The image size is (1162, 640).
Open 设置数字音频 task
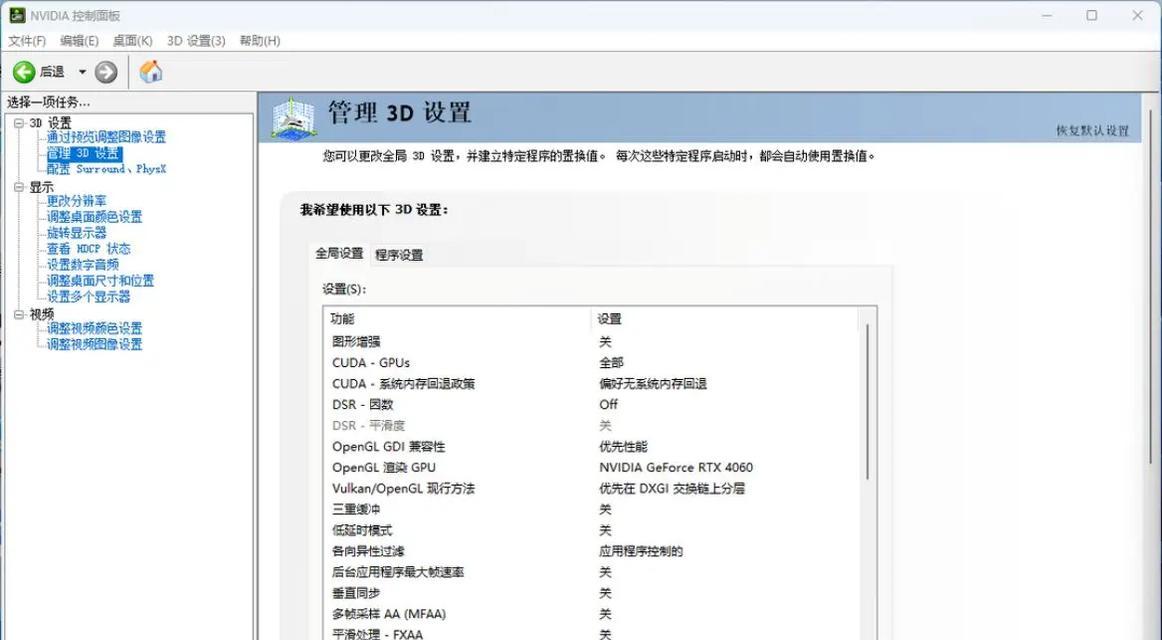click(82, 264)
